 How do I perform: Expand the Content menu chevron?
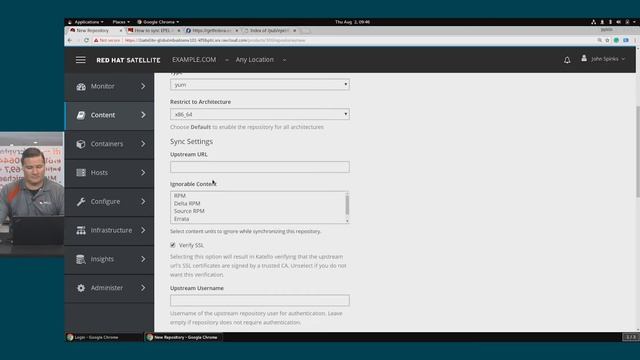[x=143, y=115]
